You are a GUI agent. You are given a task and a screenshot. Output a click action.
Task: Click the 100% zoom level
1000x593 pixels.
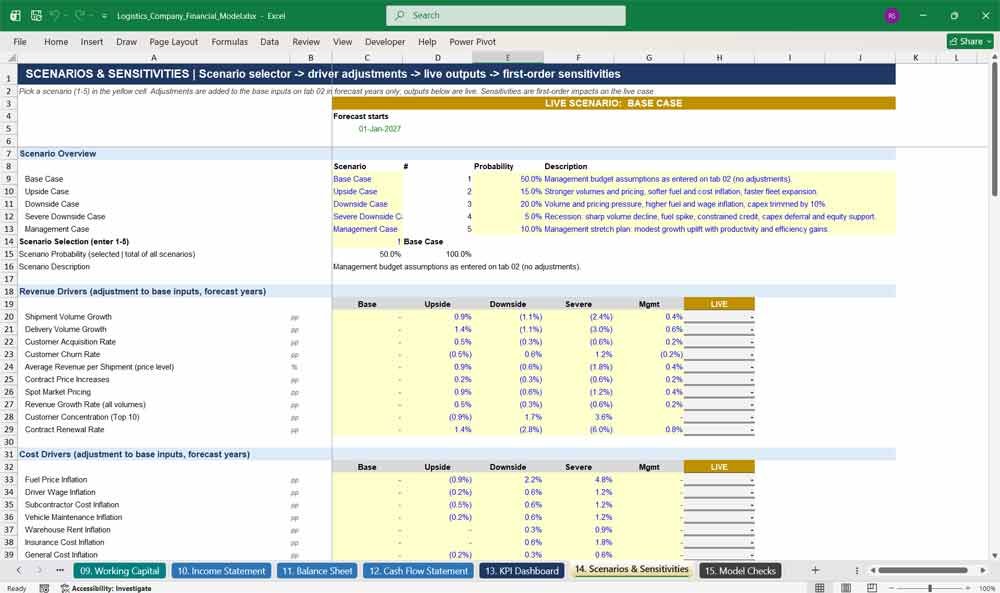[x=987, y=588]
